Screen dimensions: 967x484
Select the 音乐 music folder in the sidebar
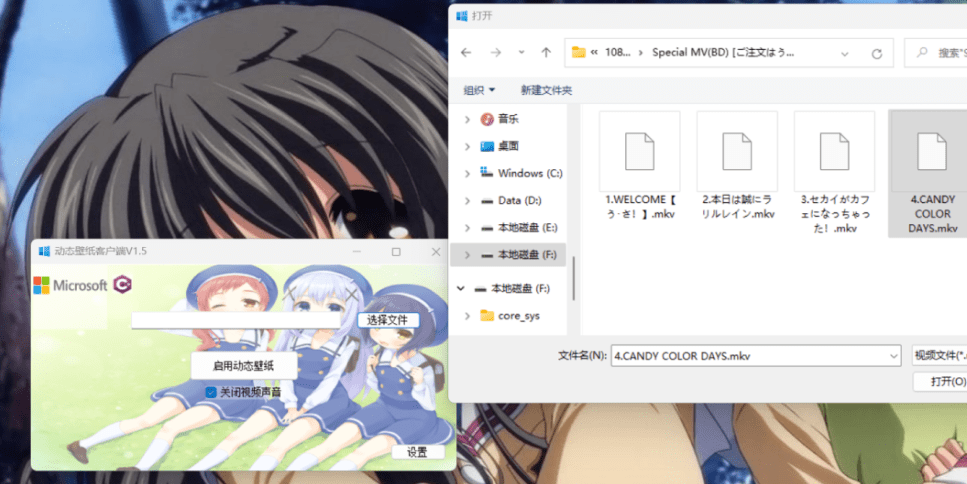[508, 119]
